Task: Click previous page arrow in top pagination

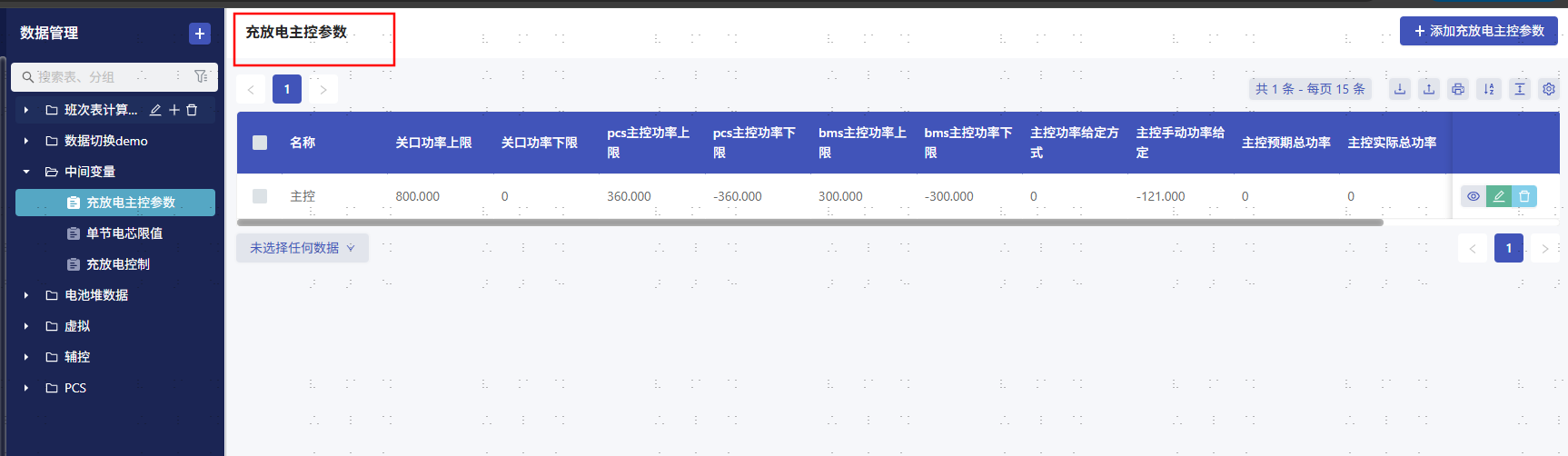Action: click(251, 89)
